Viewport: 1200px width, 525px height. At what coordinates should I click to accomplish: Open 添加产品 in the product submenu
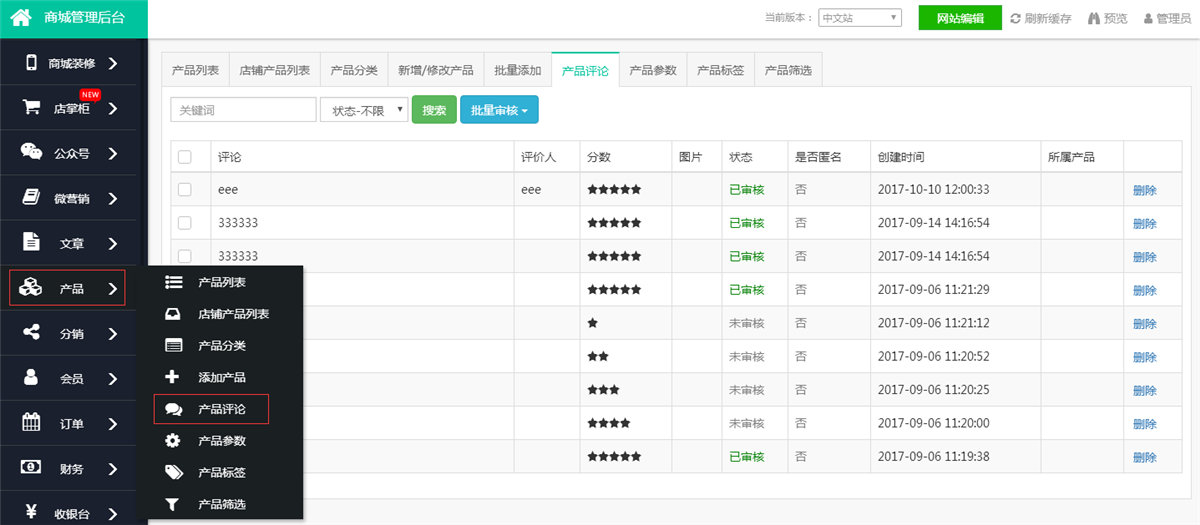tap(222, 377)
